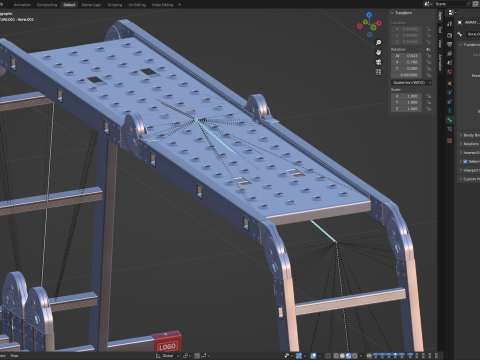The height and width of the screenshot is (360, 480).
Task: Open the Quaternion rotation mode dropdown
Action: click(x=412, y=83)
